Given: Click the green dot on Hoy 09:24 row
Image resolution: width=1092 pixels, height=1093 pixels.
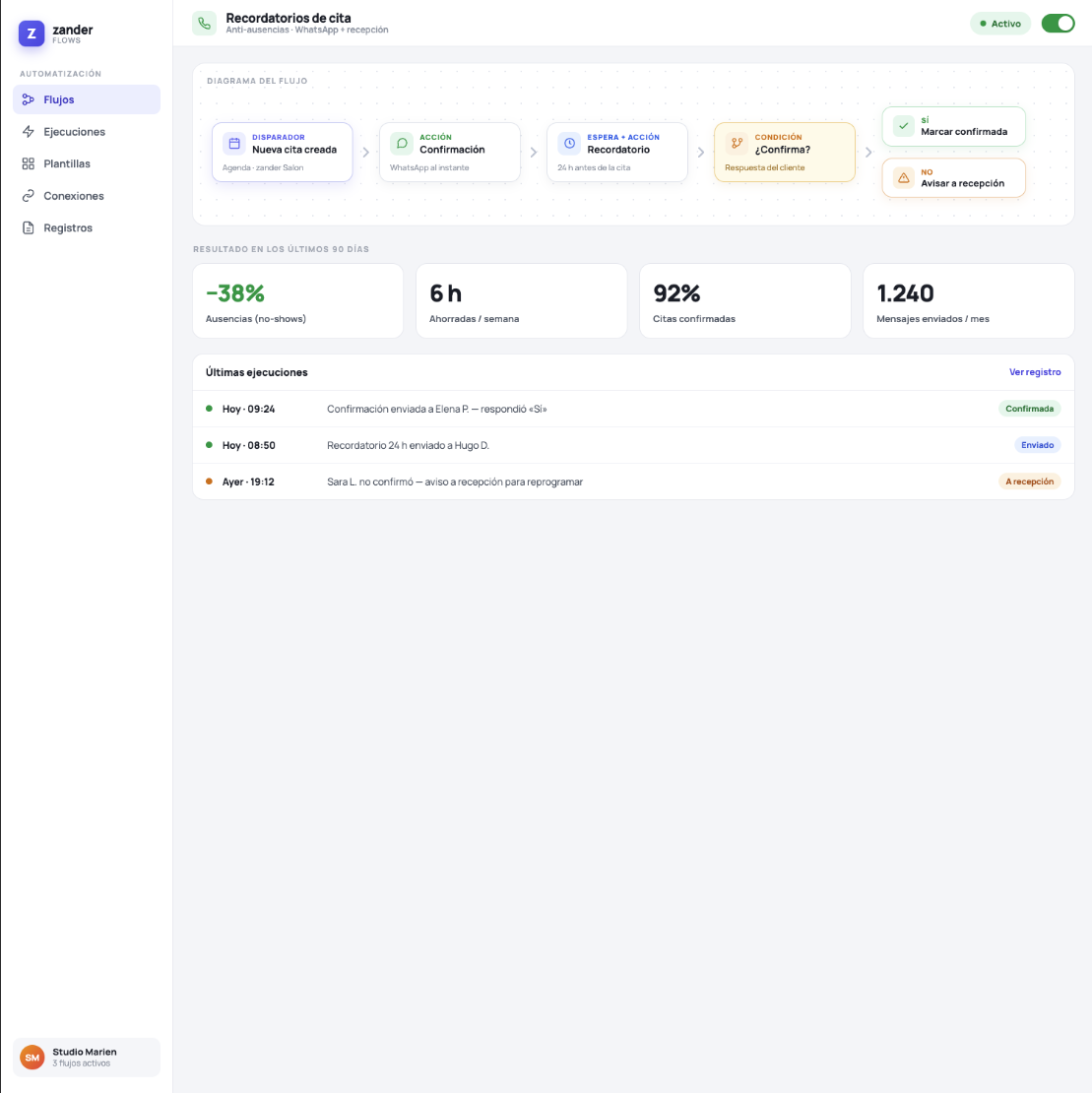Looking at the screenshot, I should tap(209, 409).
